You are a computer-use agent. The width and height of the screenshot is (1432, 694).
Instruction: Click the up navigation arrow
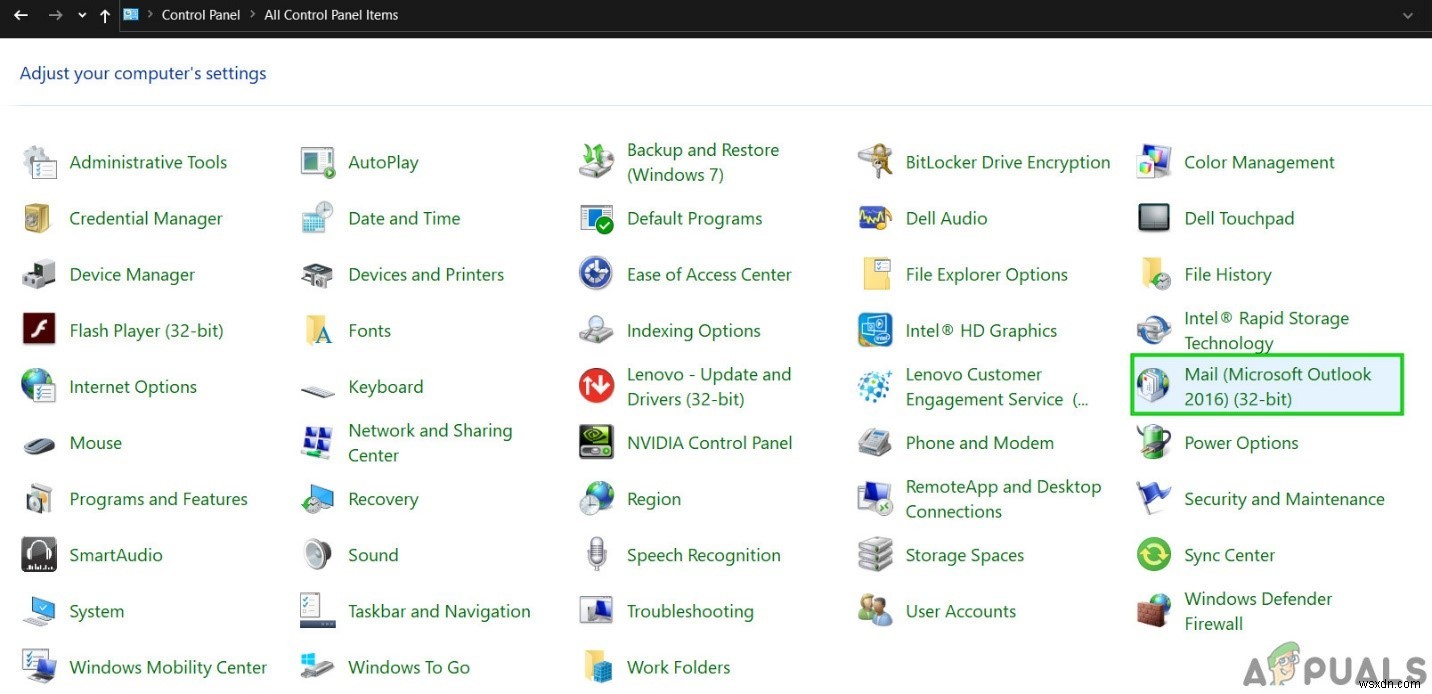tap(104, 15)
